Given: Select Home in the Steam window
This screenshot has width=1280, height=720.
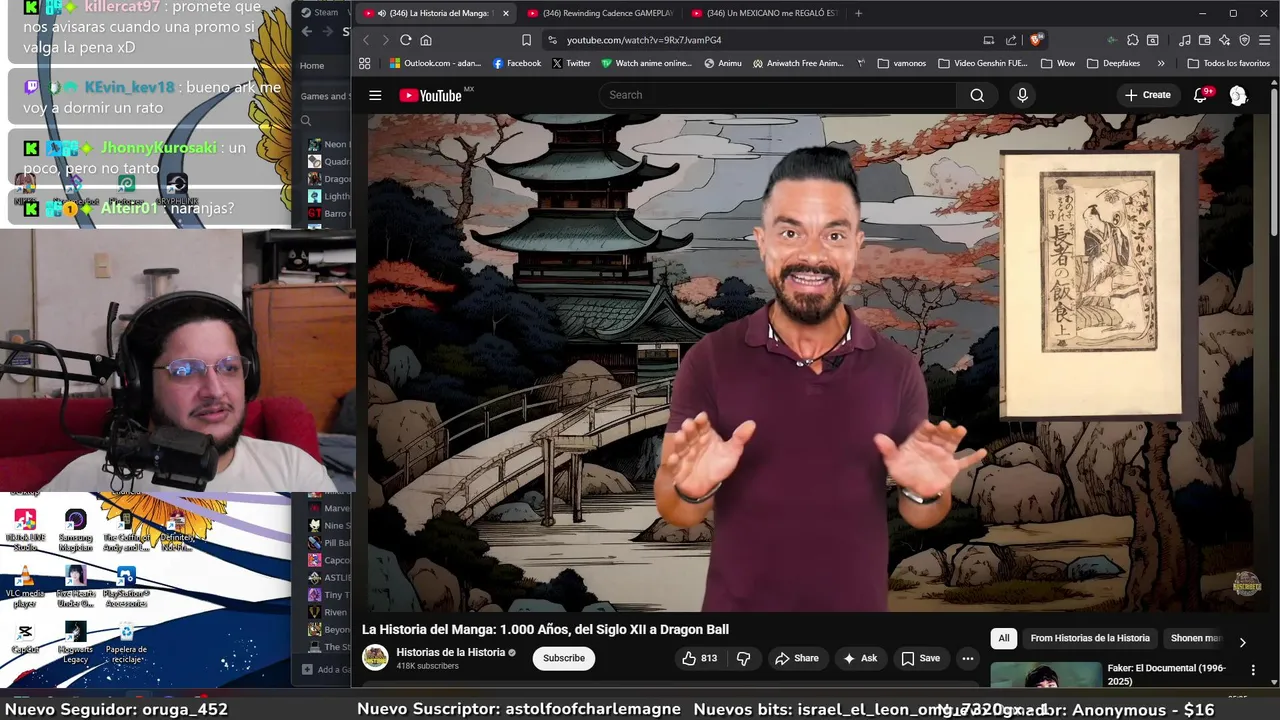Looking at the screenshot, I should 312,66.
